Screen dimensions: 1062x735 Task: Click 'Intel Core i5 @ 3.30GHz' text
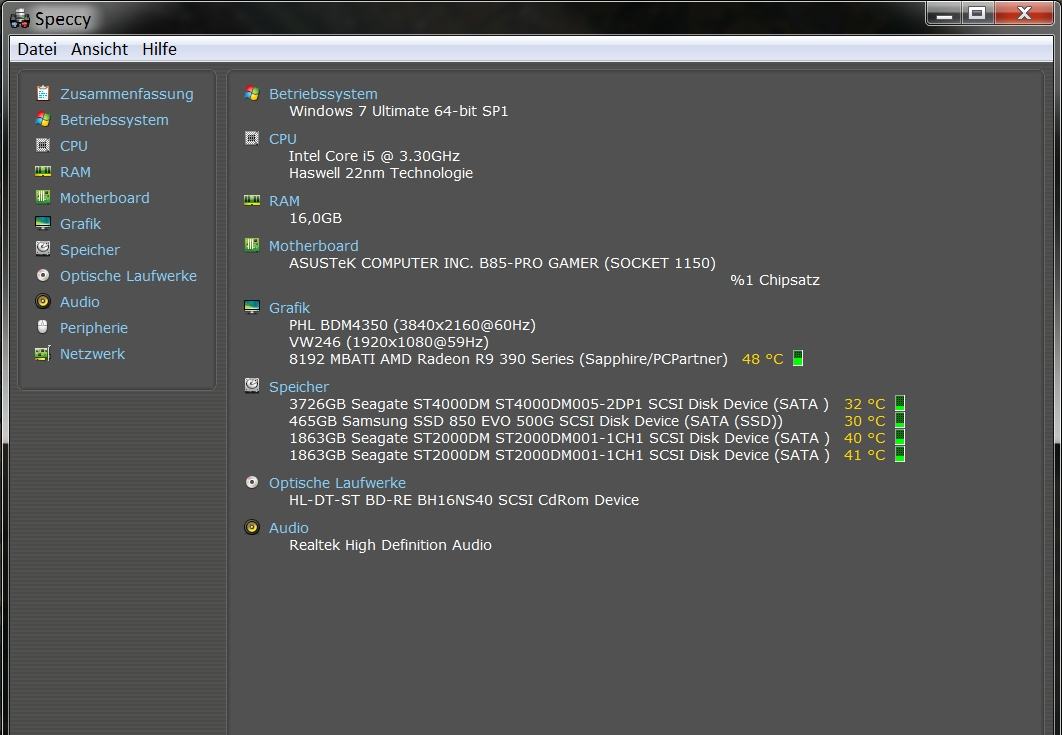[374, 156]
